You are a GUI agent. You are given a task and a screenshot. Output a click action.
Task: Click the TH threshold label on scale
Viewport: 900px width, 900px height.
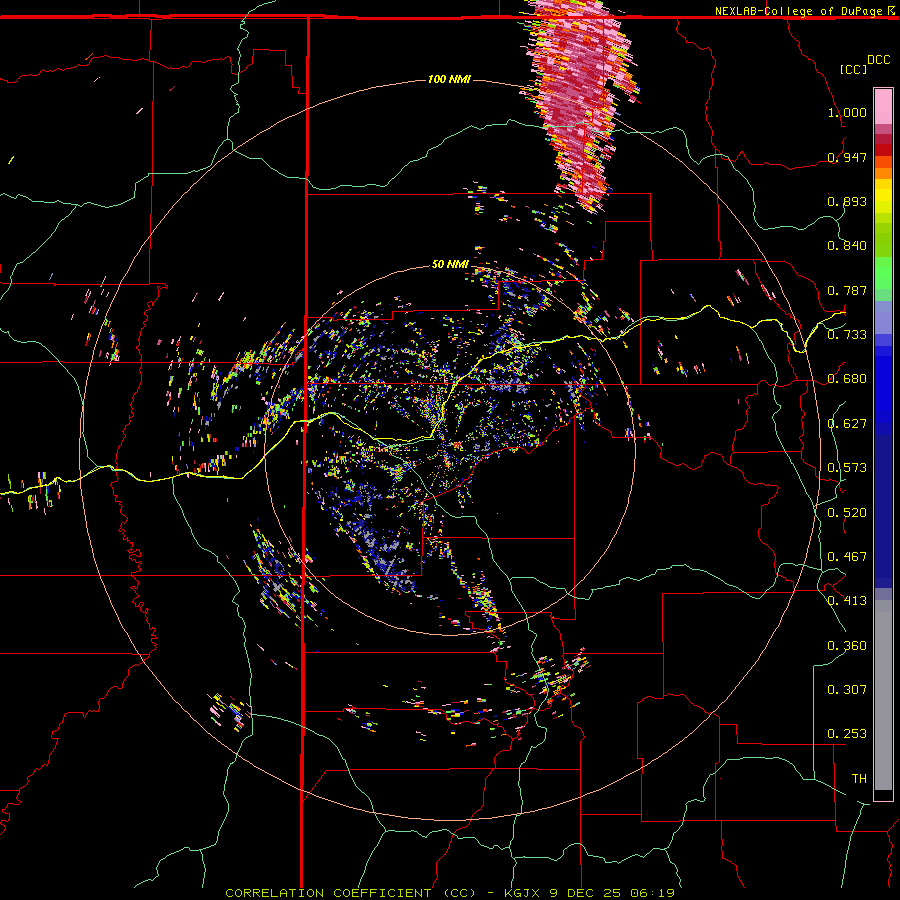pyautogui.click(x=859, y=778)
